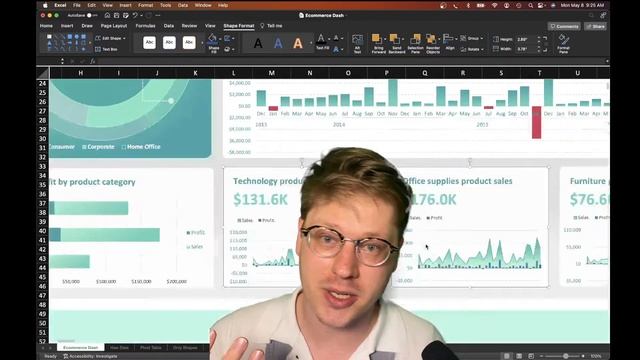Open the Home ribbon tab
Viewport: 640px width, 360px height.
click(x=46, y=26)
